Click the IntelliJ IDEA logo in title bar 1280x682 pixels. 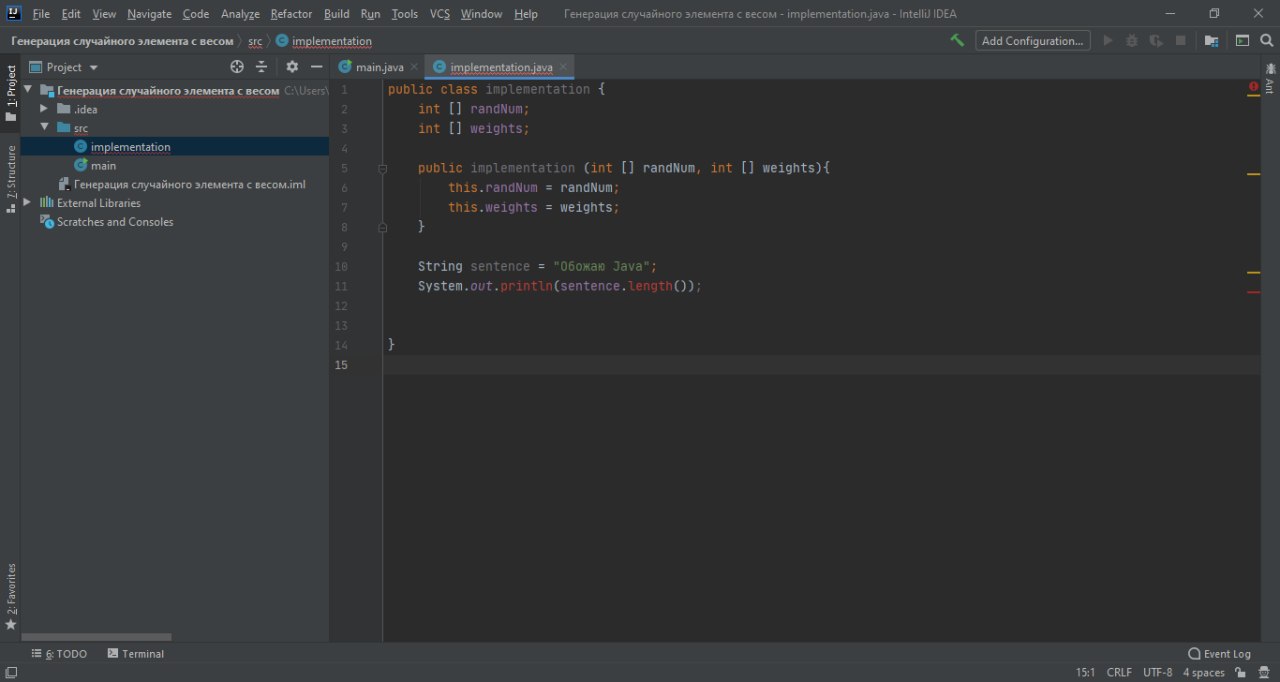pyautogui.click(x=12, y=13)
